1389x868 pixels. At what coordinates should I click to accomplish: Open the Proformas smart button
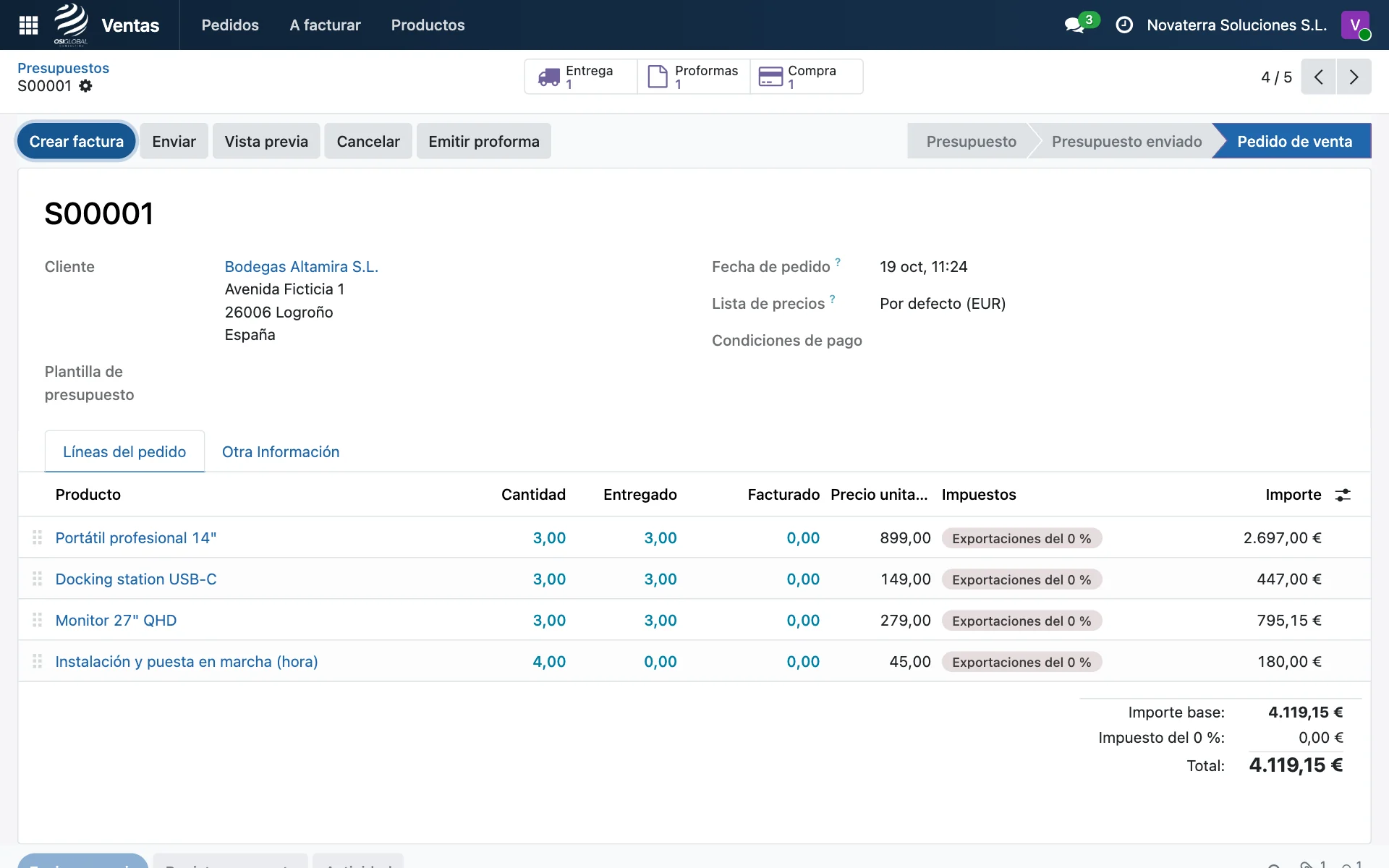tap(694, 77)
